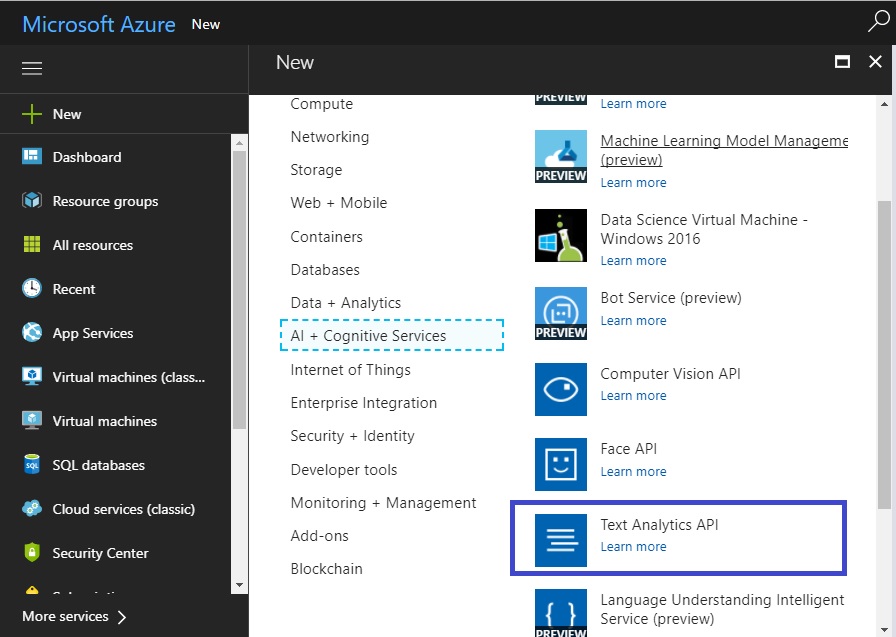Open the Text Analytics API title
This screenshot has width=896, height=637.
point(659,525)
